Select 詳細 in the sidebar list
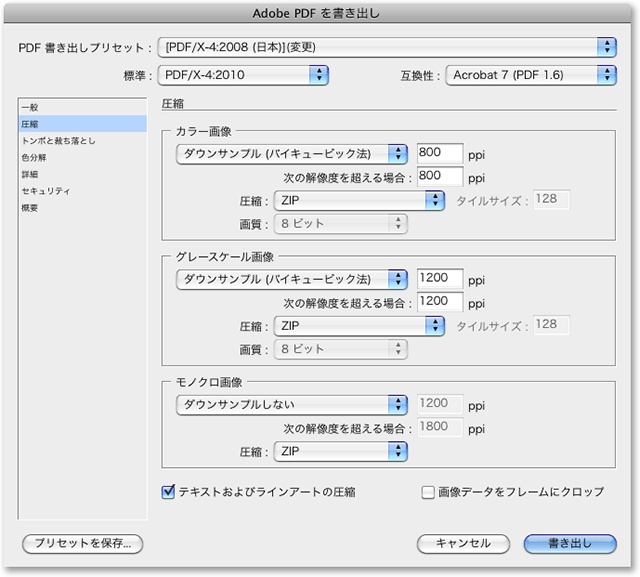The height and width of the screenshot is (577, 640). [31, 173]
